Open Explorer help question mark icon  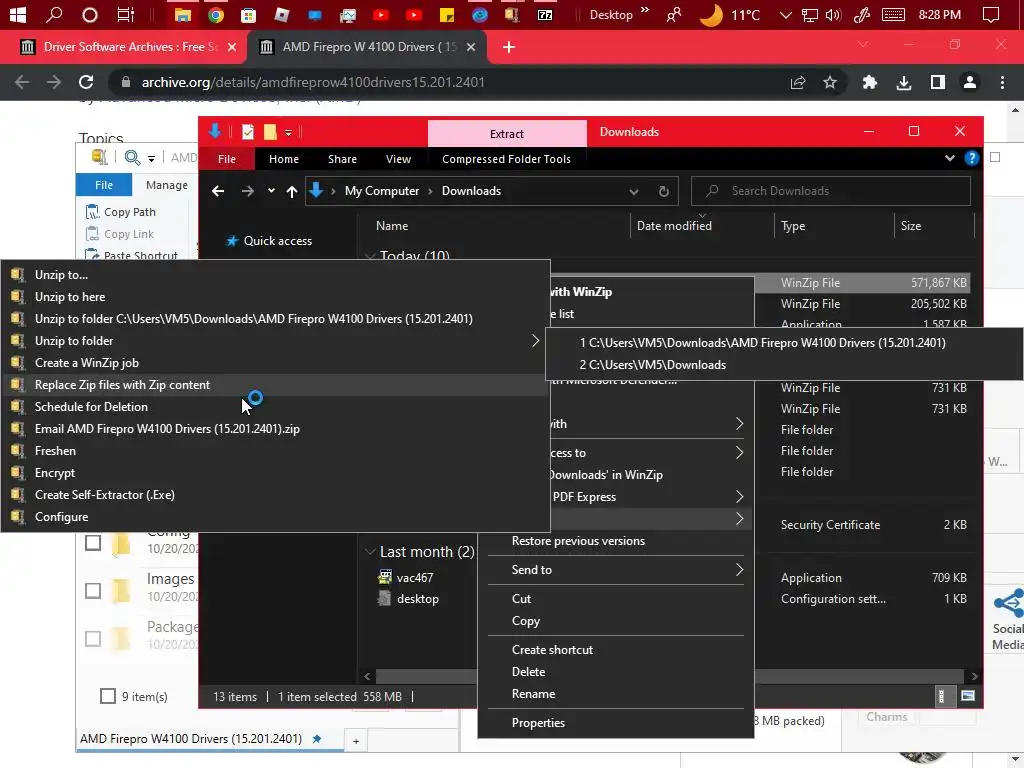coord(971,158)
